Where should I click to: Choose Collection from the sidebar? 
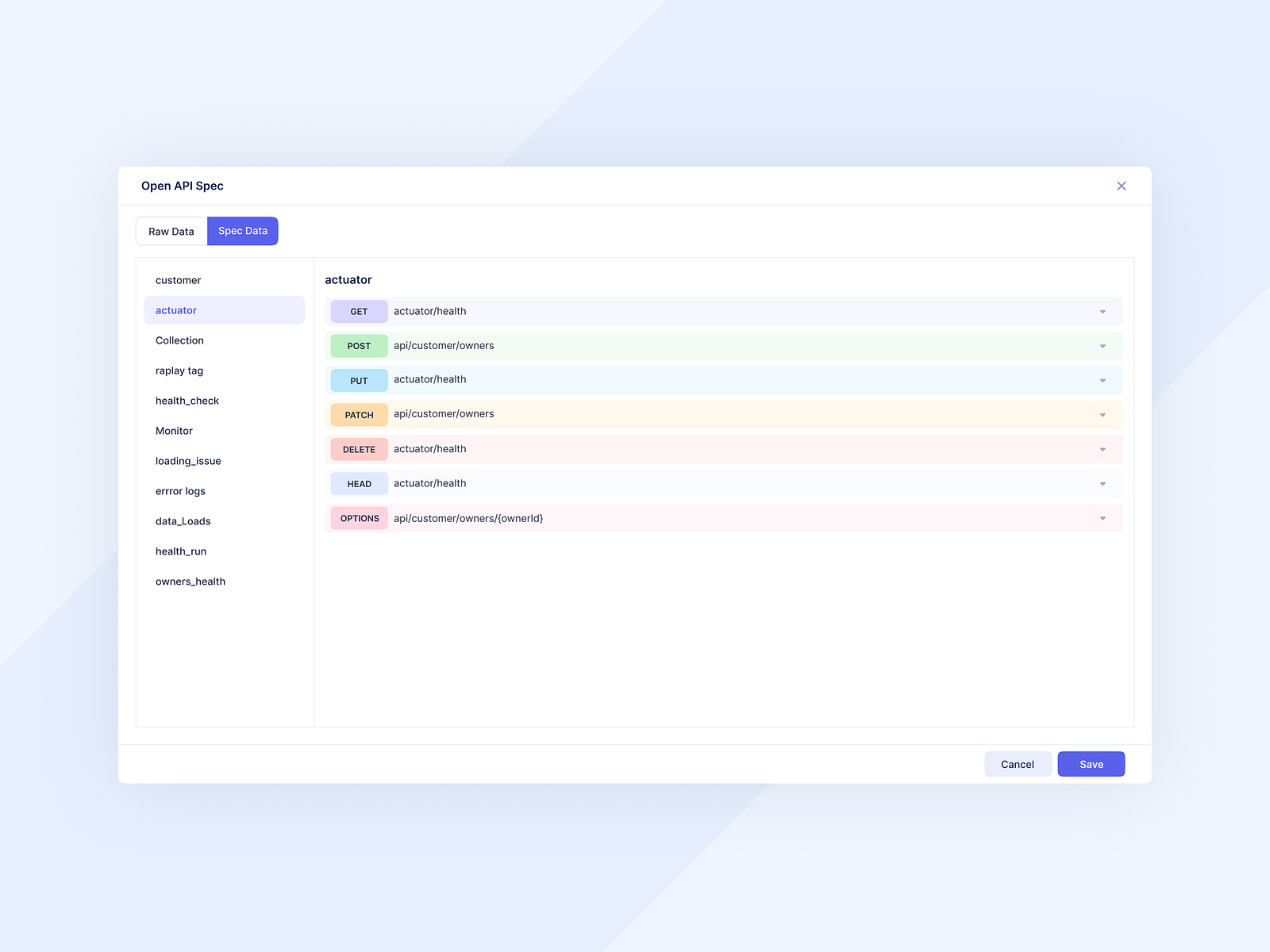[x=225, y=340]
